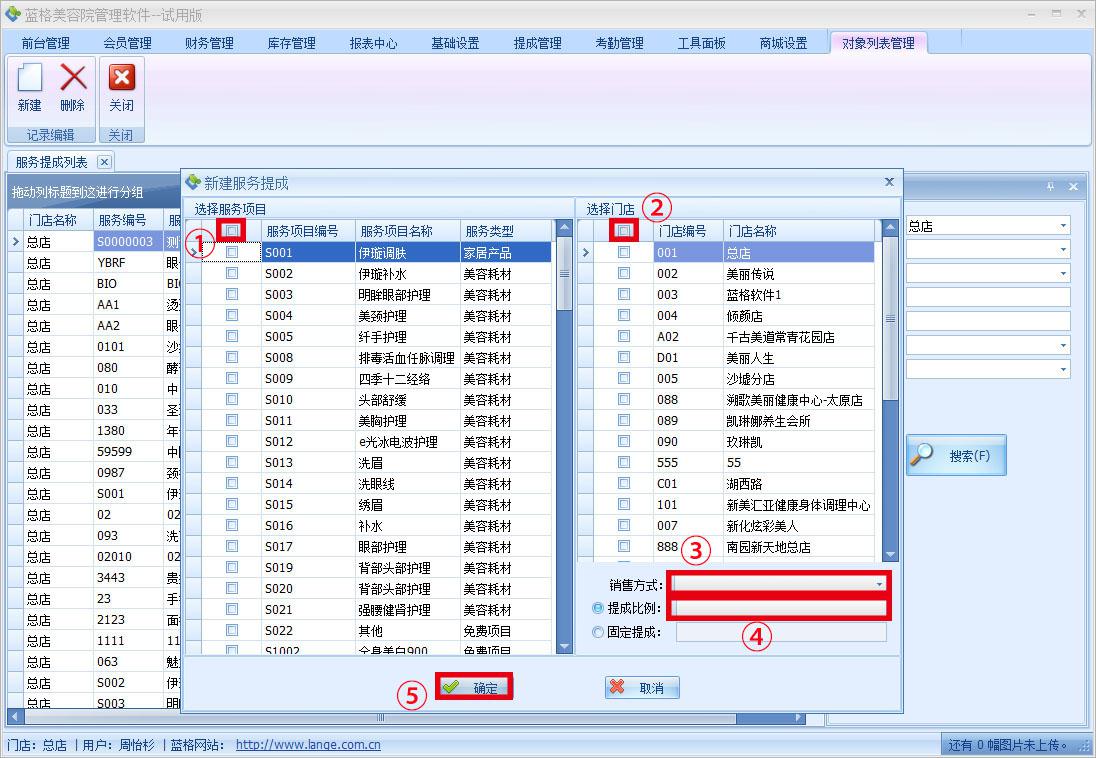This screenshot has width=1096, height=758.
Task: Check the box for store 005 沙墟分店
Action: [x=624, y=378]
